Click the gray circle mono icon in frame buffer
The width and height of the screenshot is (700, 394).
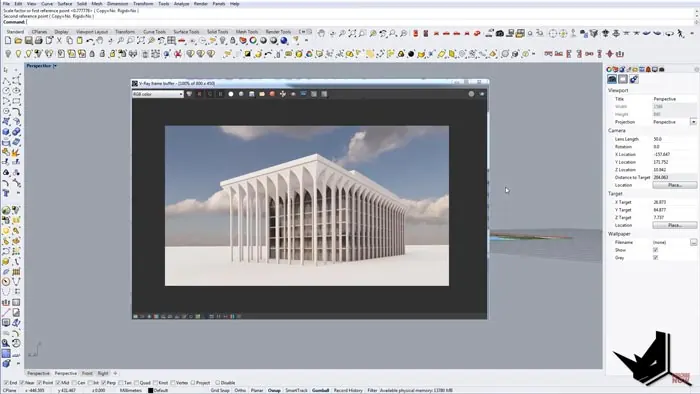[241, 94]
